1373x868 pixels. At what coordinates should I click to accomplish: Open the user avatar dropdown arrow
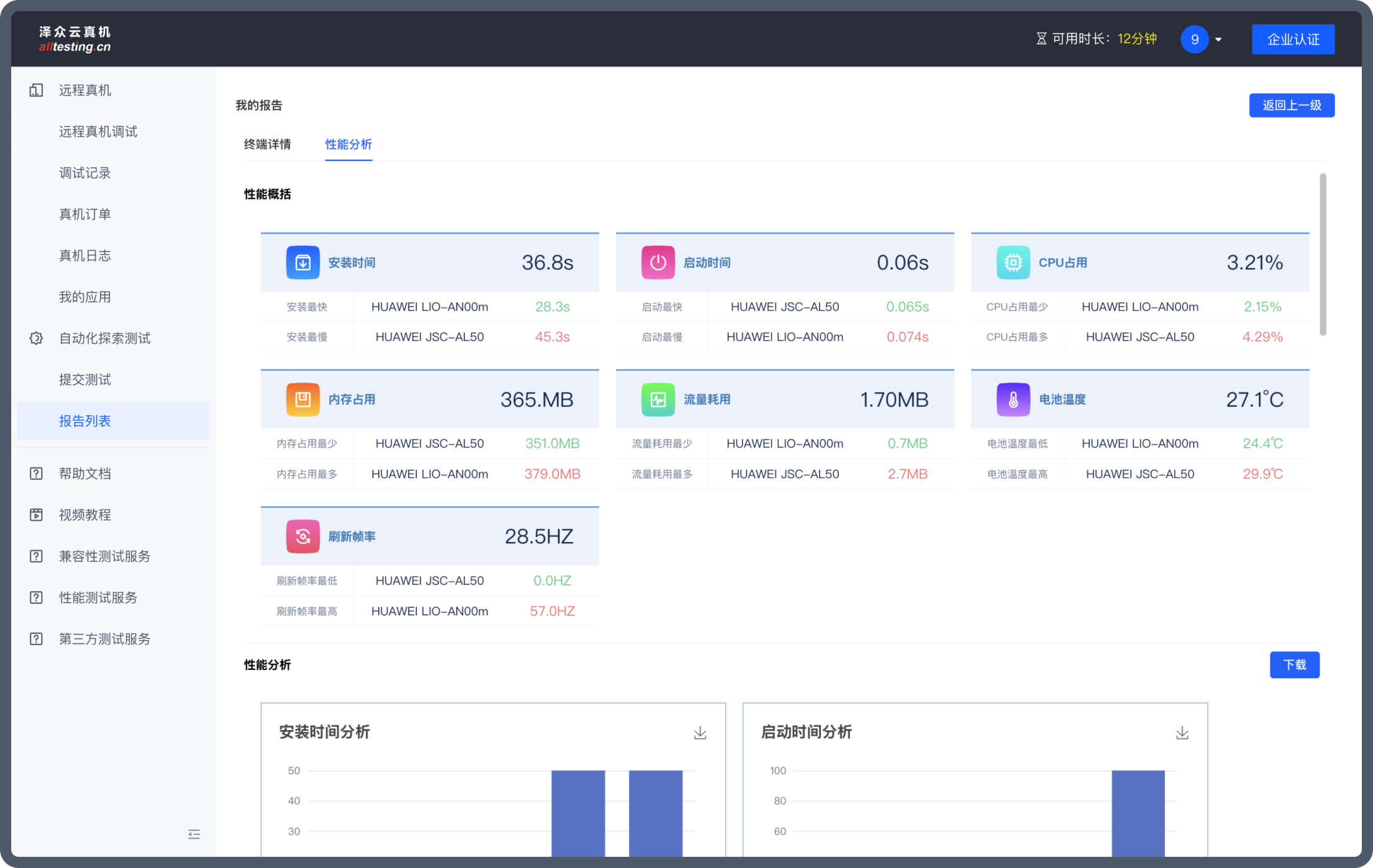tap(1218, 40)
